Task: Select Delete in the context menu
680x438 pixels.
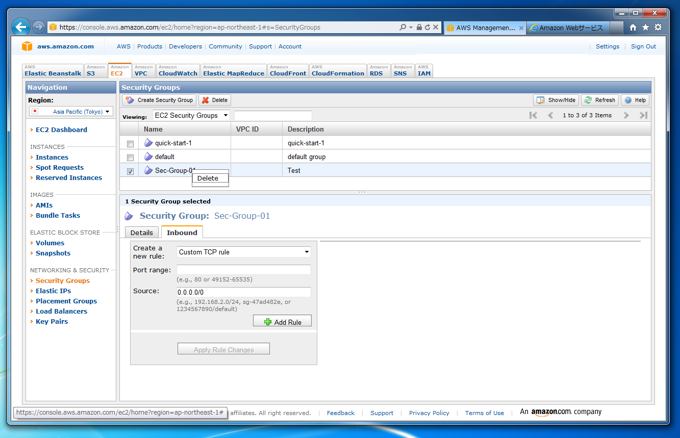Action: click(x=208, y=178)
